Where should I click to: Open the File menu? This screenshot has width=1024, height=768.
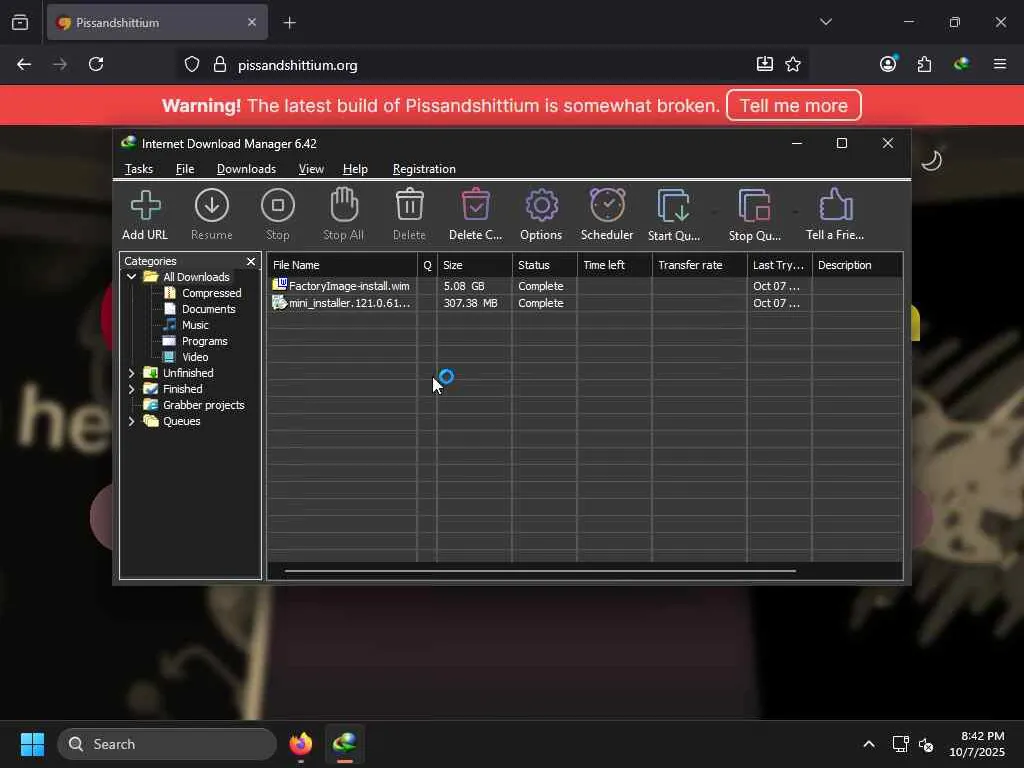tap(185, 169)
